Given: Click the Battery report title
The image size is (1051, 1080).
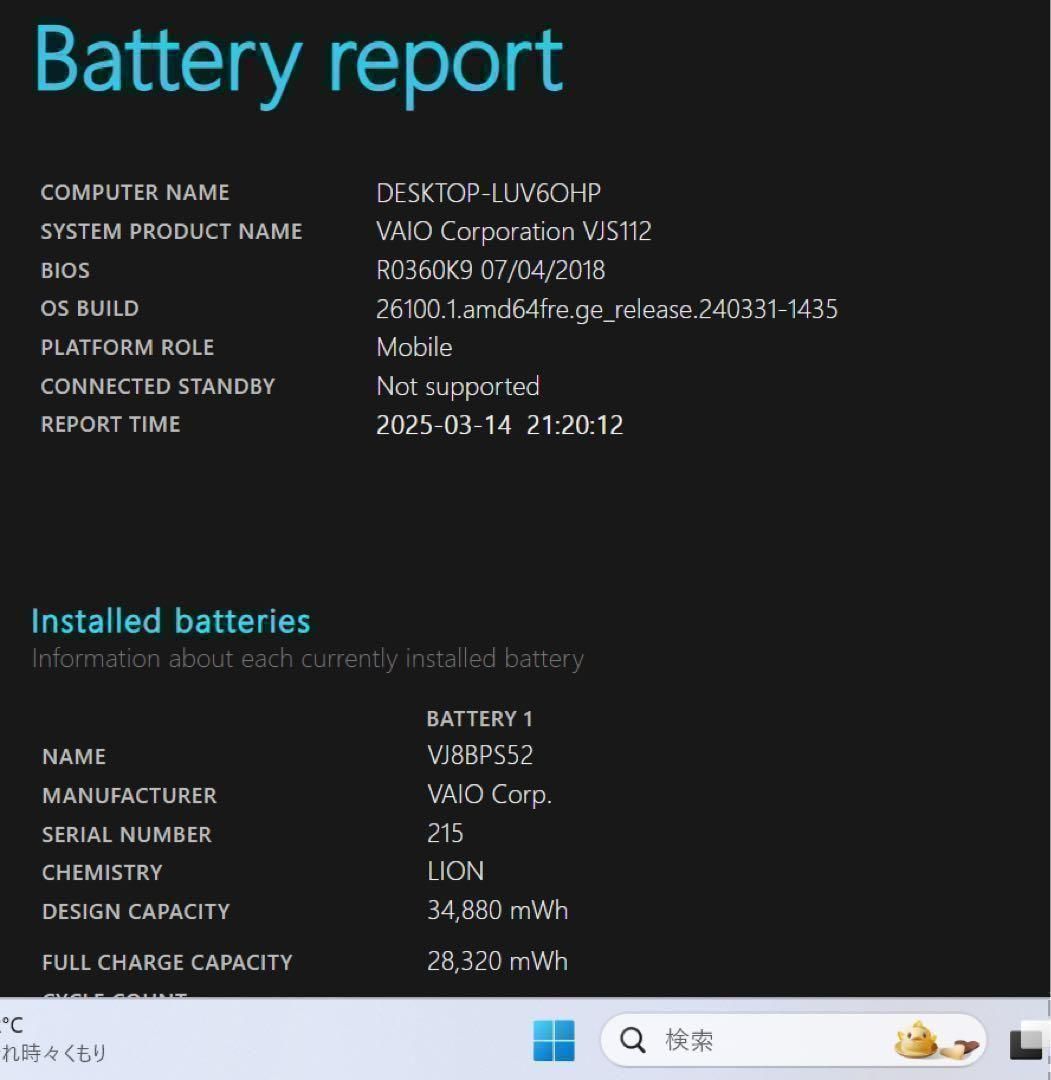Looking at the screenshot, I should (298, 60).
